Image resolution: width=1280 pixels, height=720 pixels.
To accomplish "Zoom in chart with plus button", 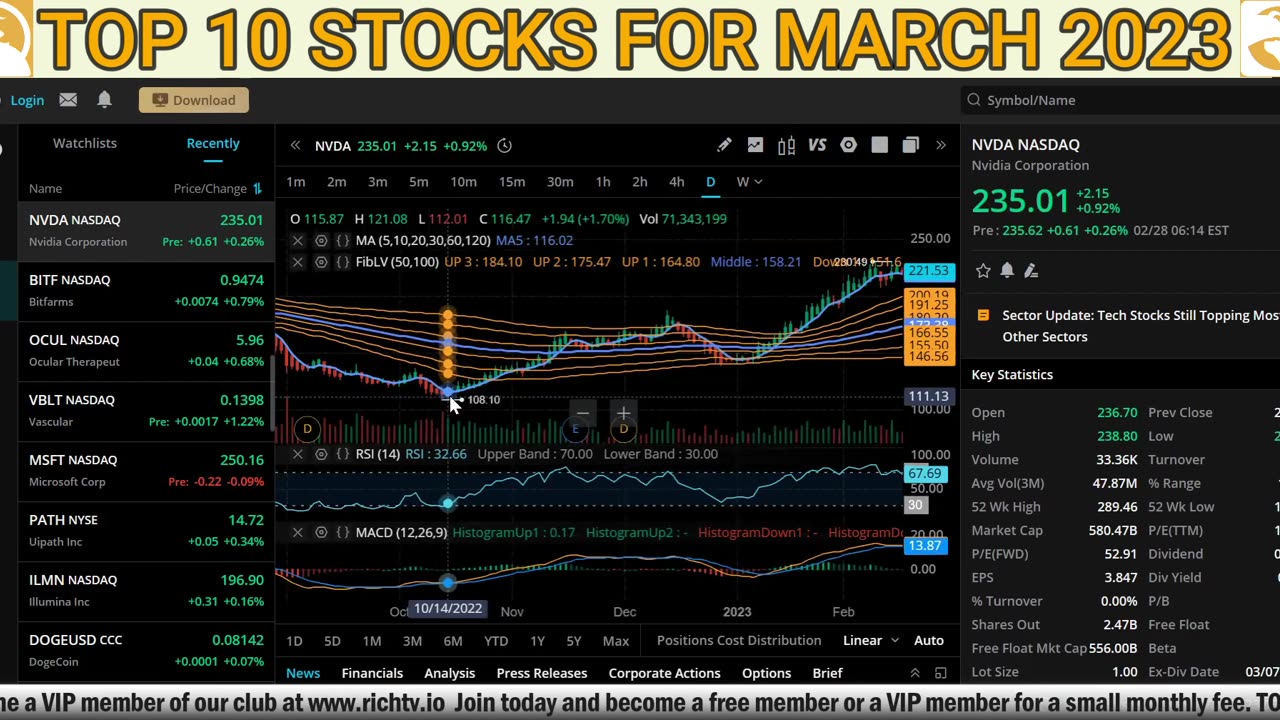I will [623, 413].
